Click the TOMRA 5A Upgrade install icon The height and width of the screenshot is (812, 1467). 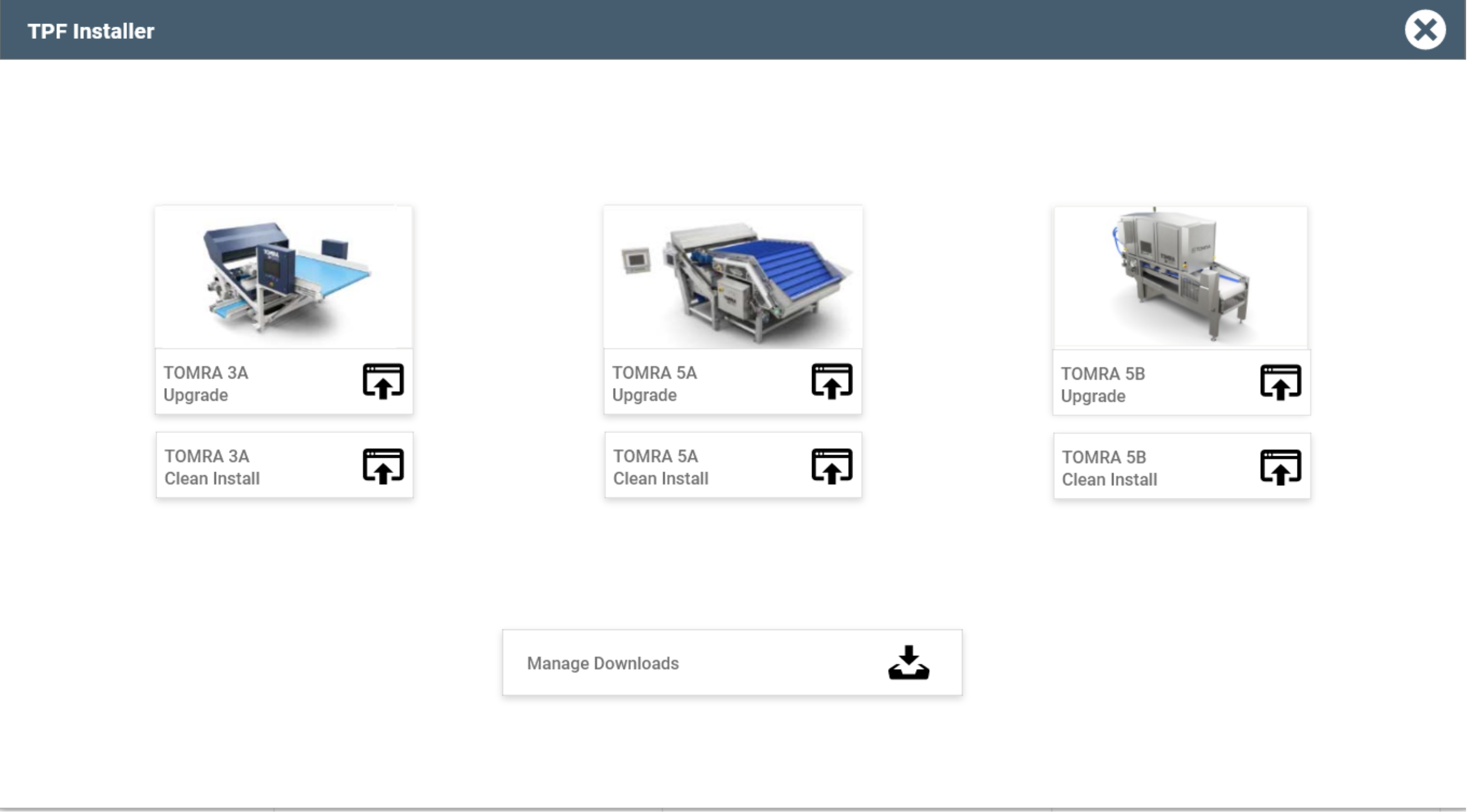tap(832, 381)
